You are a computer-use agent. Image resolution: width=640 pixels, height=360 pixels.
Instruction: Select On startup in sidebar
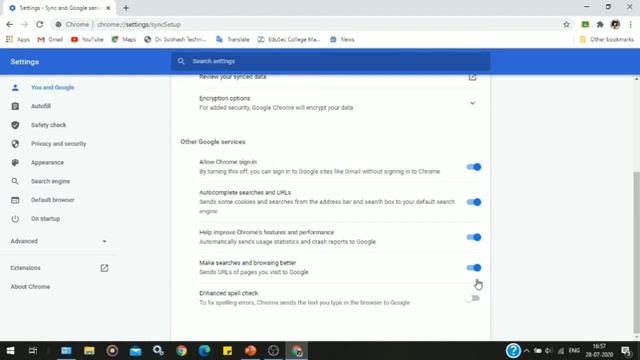click(x=45, y=219)
